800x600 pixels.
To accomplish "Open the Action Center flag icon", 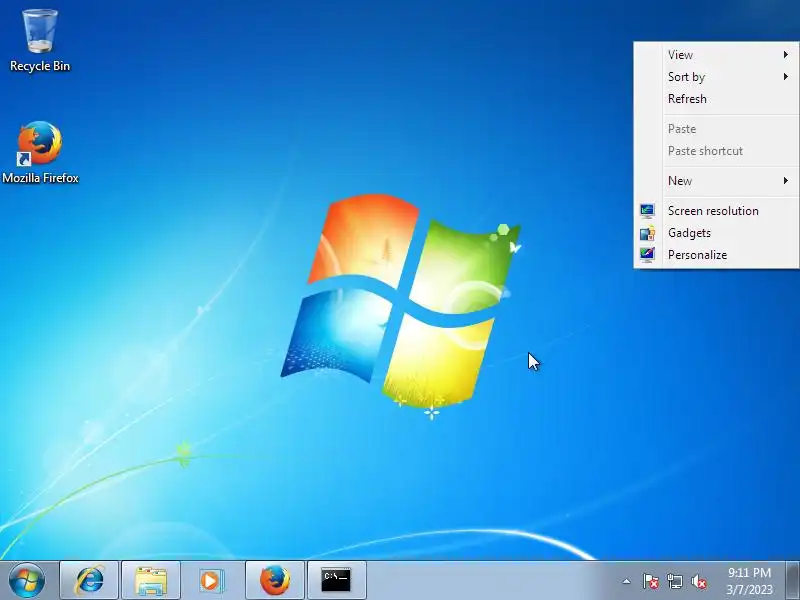I will point(650,581).
